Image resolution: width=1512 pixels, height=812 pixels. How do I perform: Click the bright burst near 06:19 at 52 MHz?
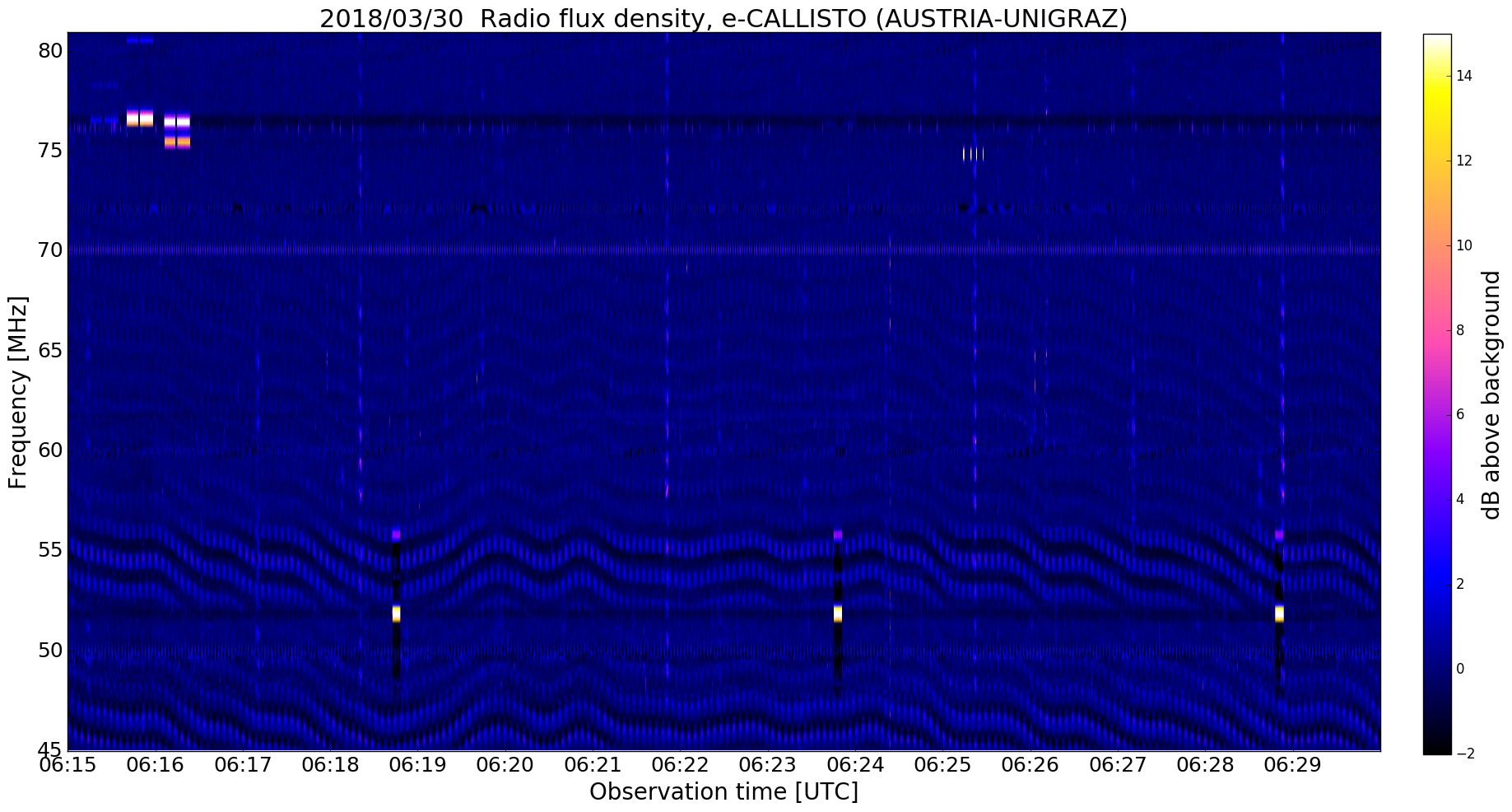click(x=396, y=614)
